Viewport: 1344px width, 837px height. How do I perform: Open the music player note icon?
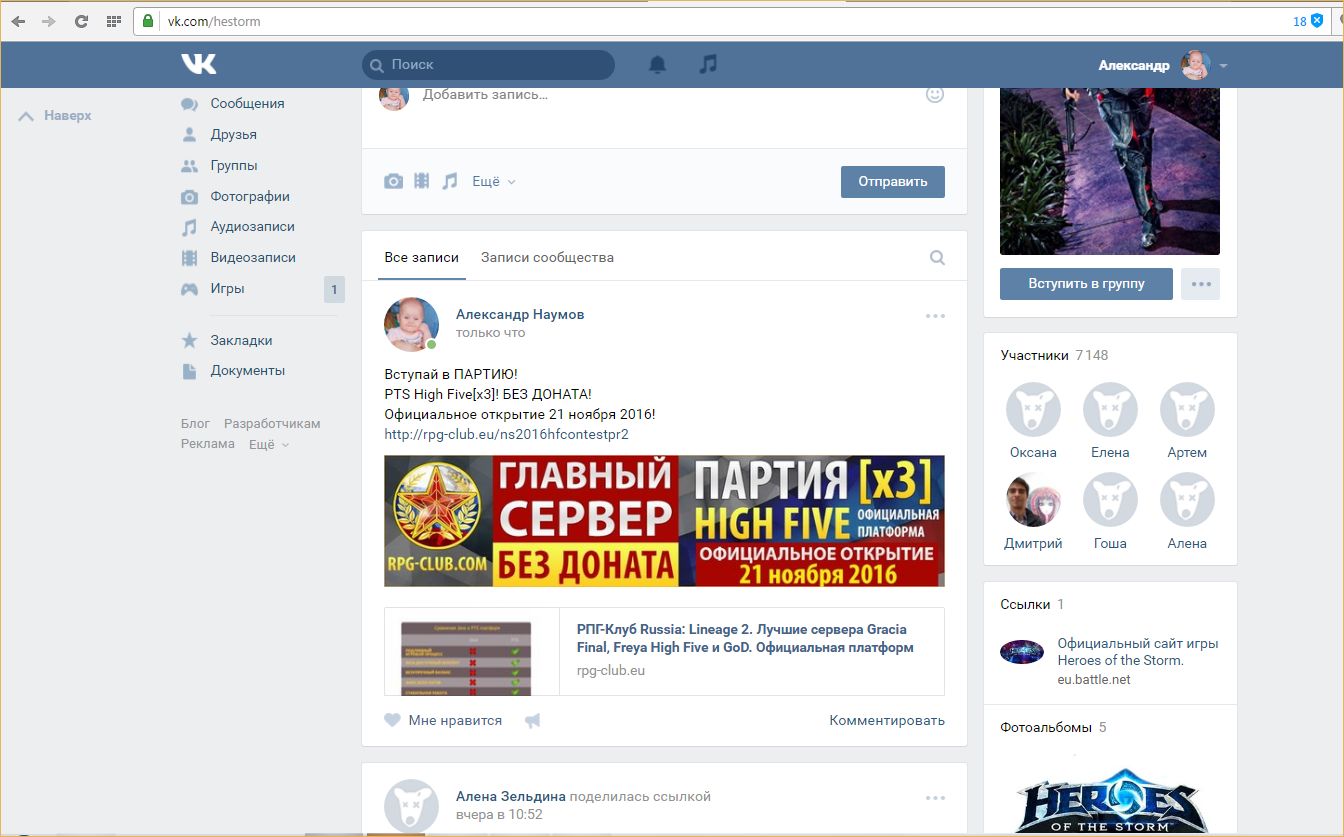point(708,64)
